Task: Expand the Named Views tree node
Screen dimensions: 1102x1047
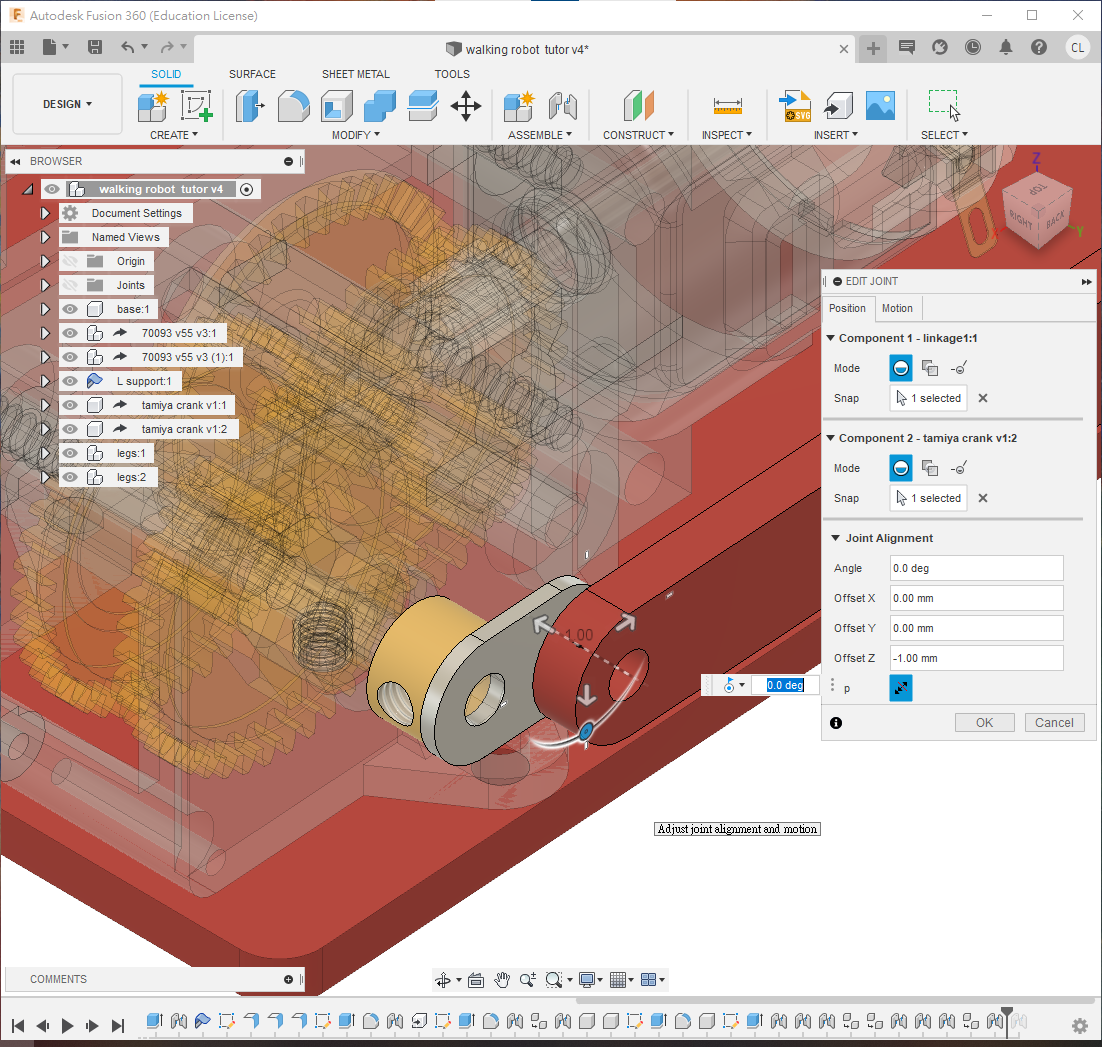Action: coord(45,237)
